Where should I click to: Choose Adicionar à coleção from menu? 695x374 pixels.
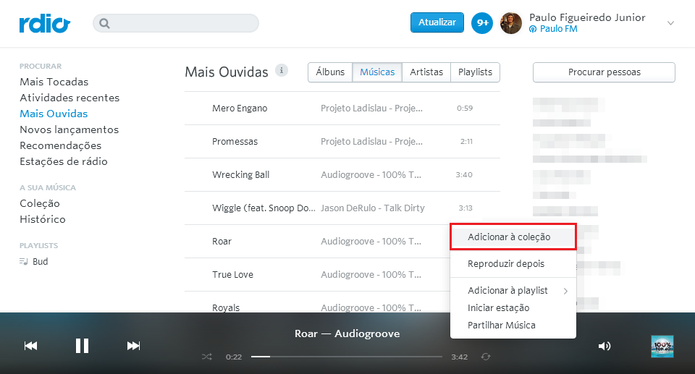(513, 237)
